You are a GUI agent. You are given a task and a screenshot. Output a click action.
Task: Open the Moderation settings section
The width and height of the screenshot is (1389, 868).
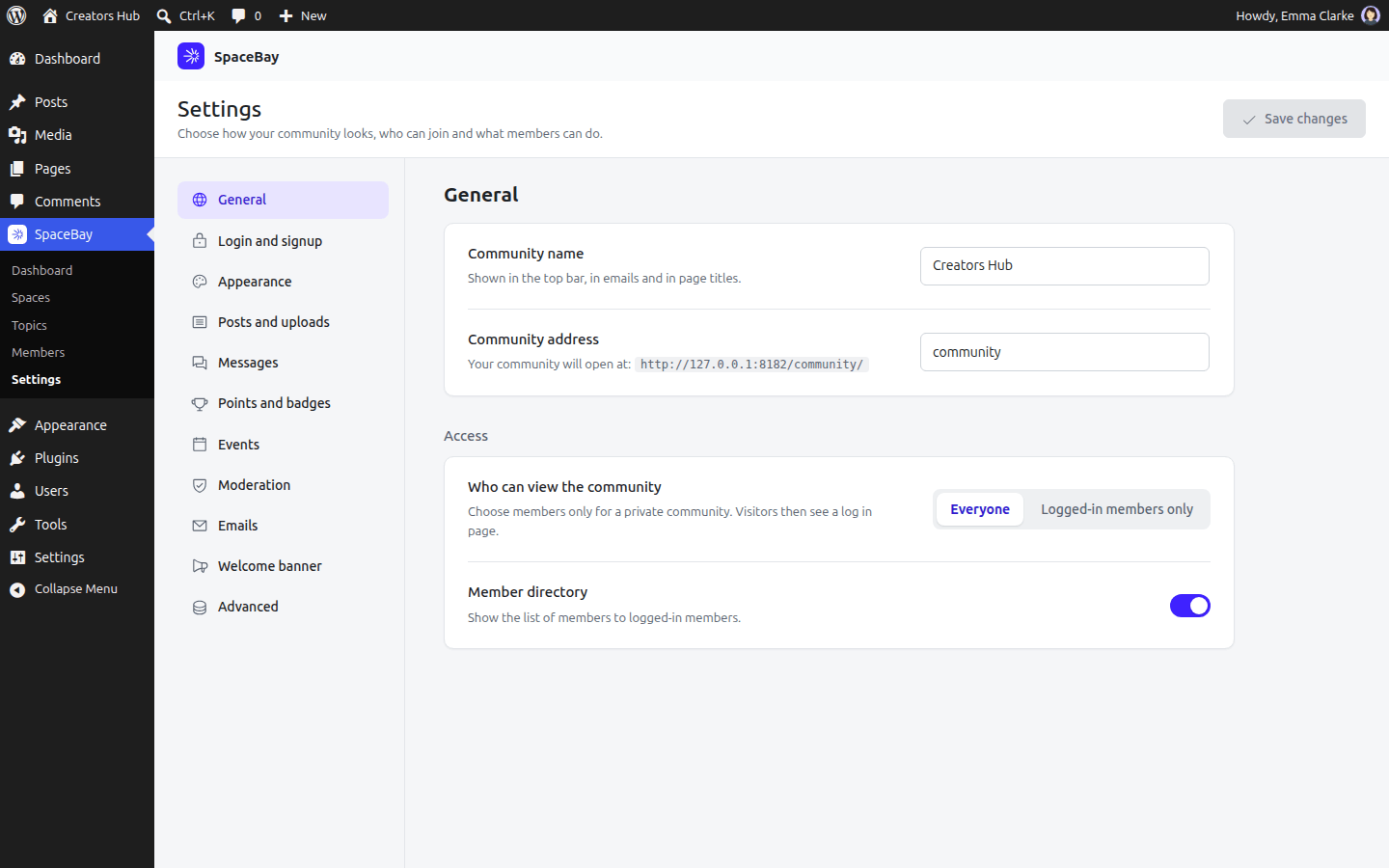coord(283,485)
